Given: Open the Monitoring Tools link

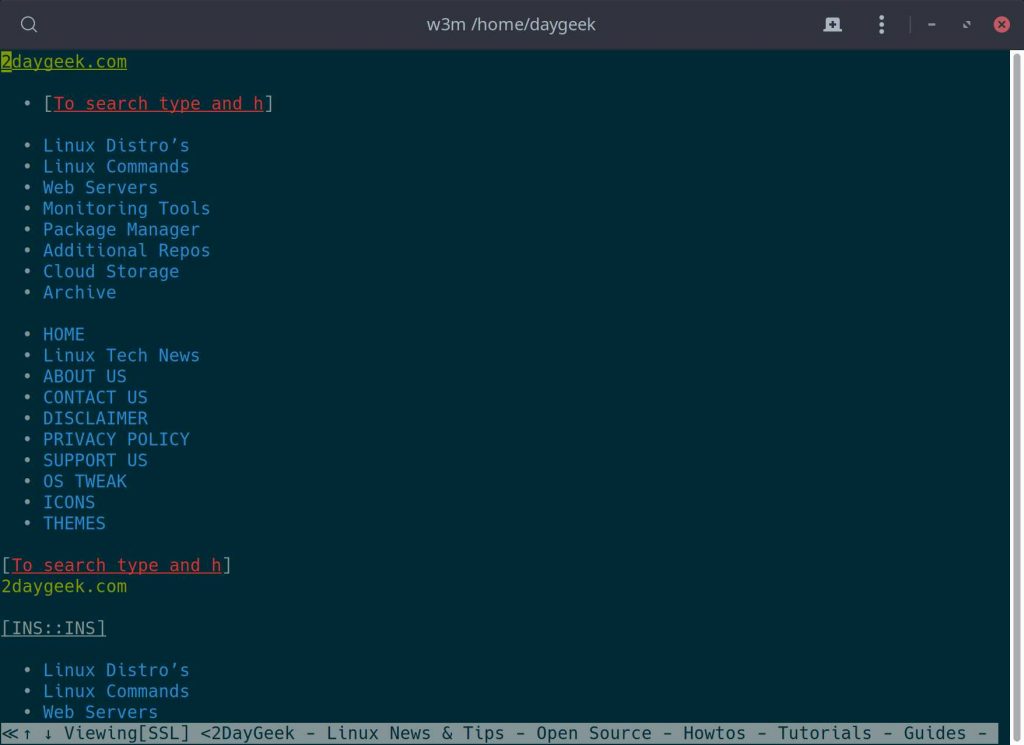Looking at the screenshot, I should (126, 208).
